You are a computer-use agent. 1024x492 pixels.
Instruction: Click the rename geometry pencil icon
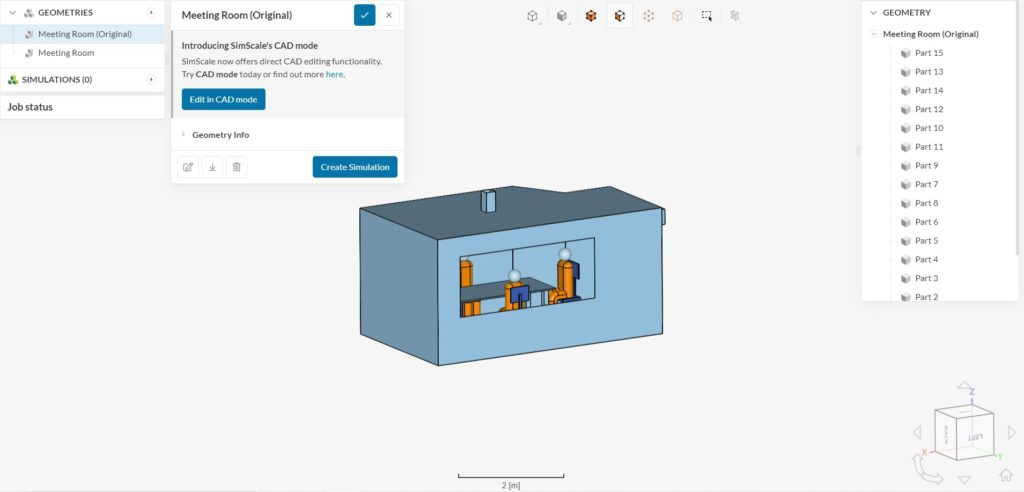188,167
